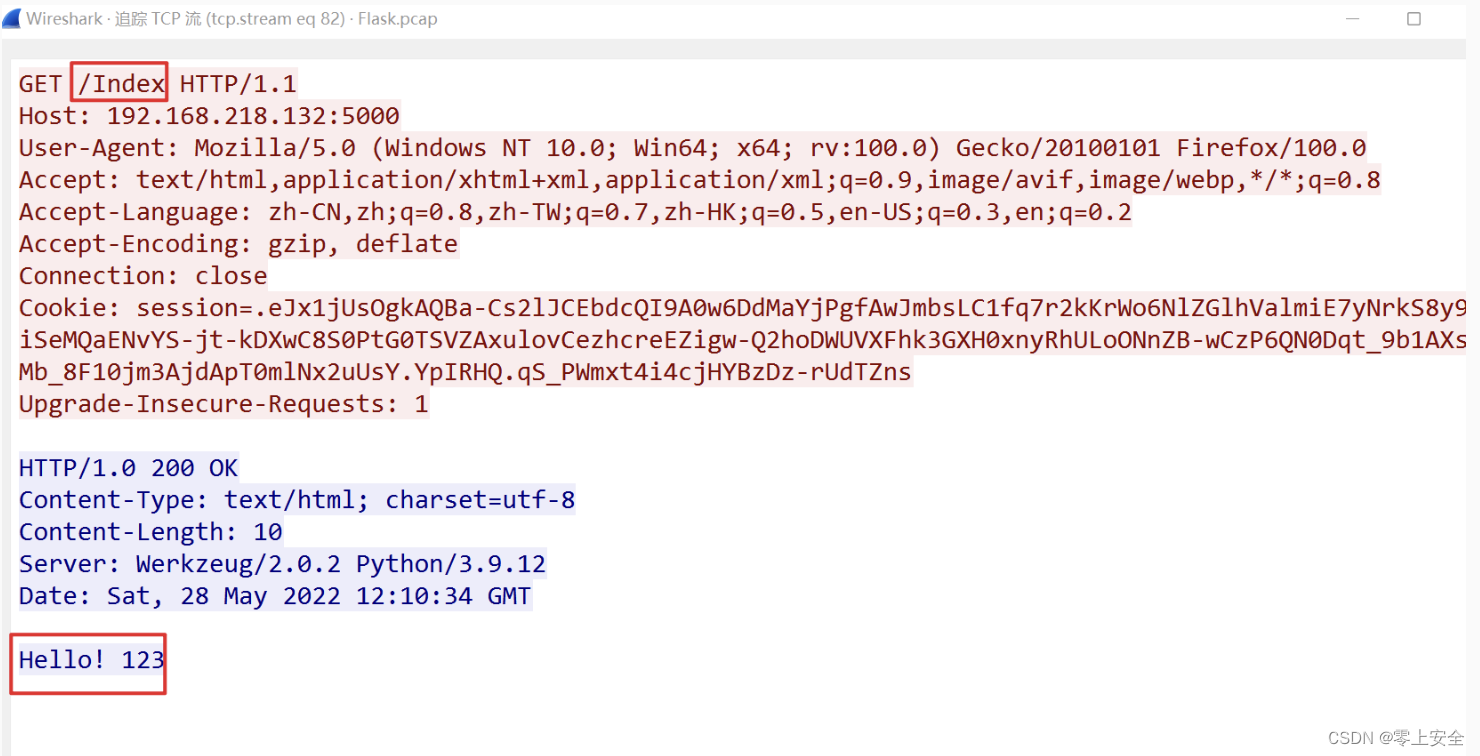The height and width of the screenshot is (756, 1480).
Task: Click the Accept: text/html header line
Action: pos(699,180)
